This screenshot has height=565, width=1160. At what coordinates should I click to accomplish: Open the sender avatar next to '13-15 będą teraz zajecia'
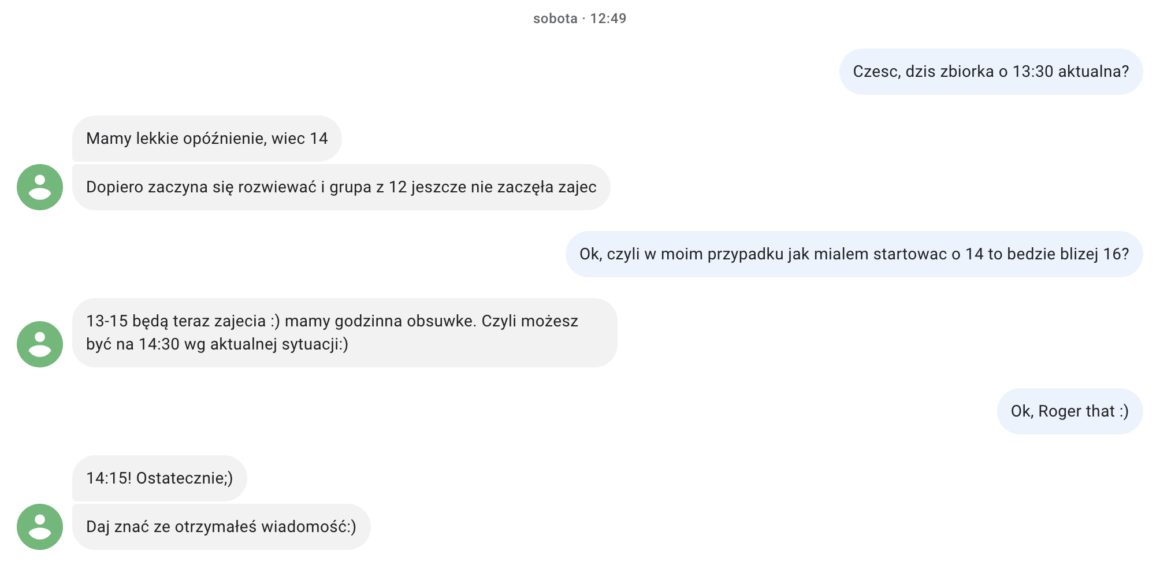point(40,344)
